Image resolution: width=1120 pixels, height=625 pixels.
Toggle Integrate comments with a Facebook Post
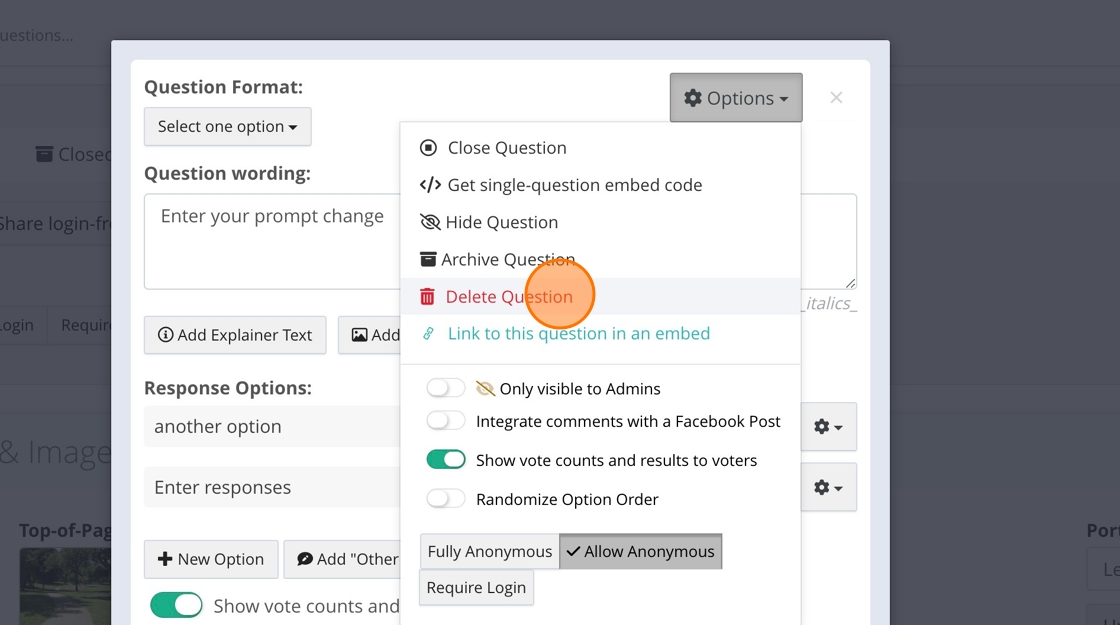(446, 421)
